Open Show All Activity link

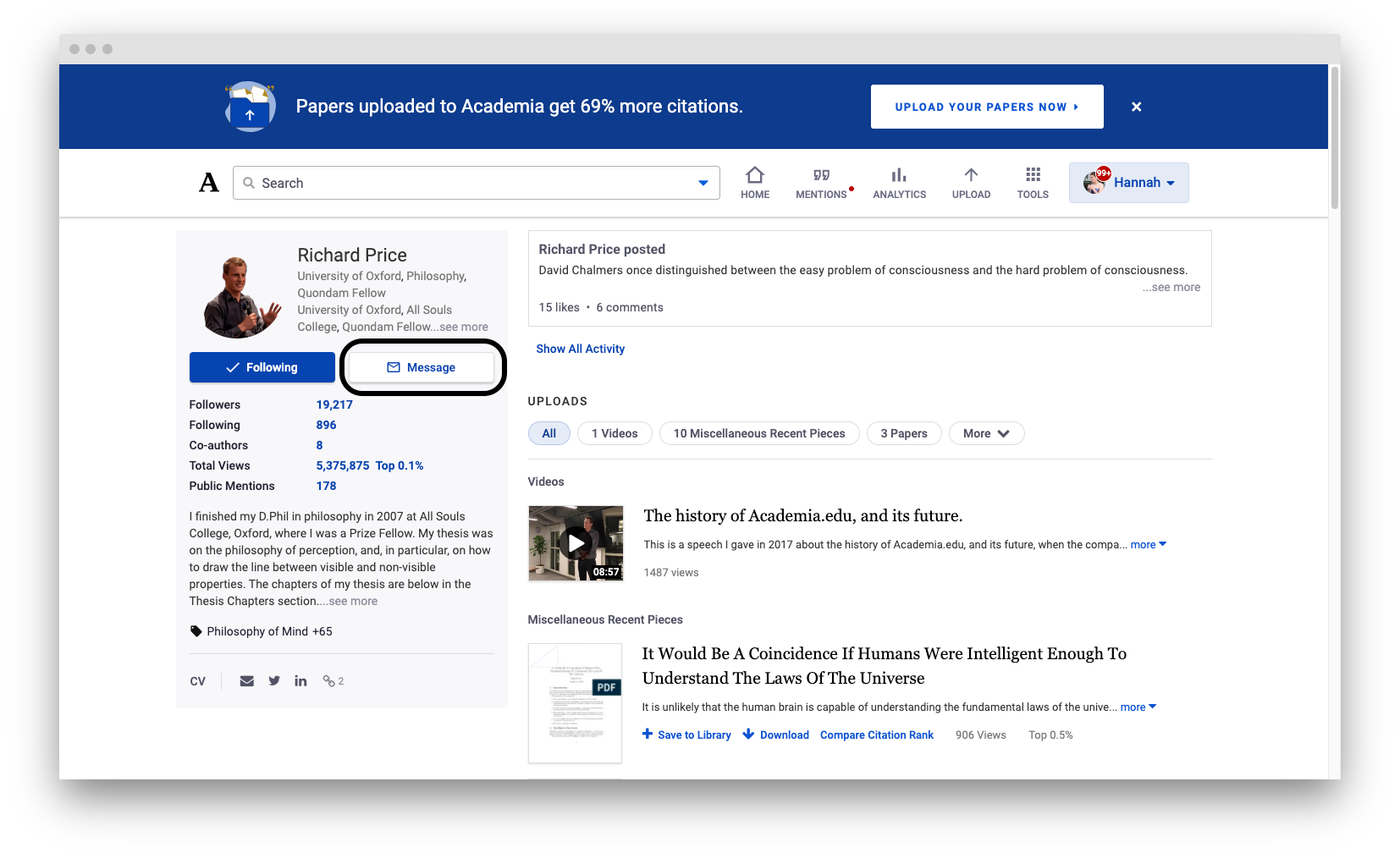(x=580, y=349)
